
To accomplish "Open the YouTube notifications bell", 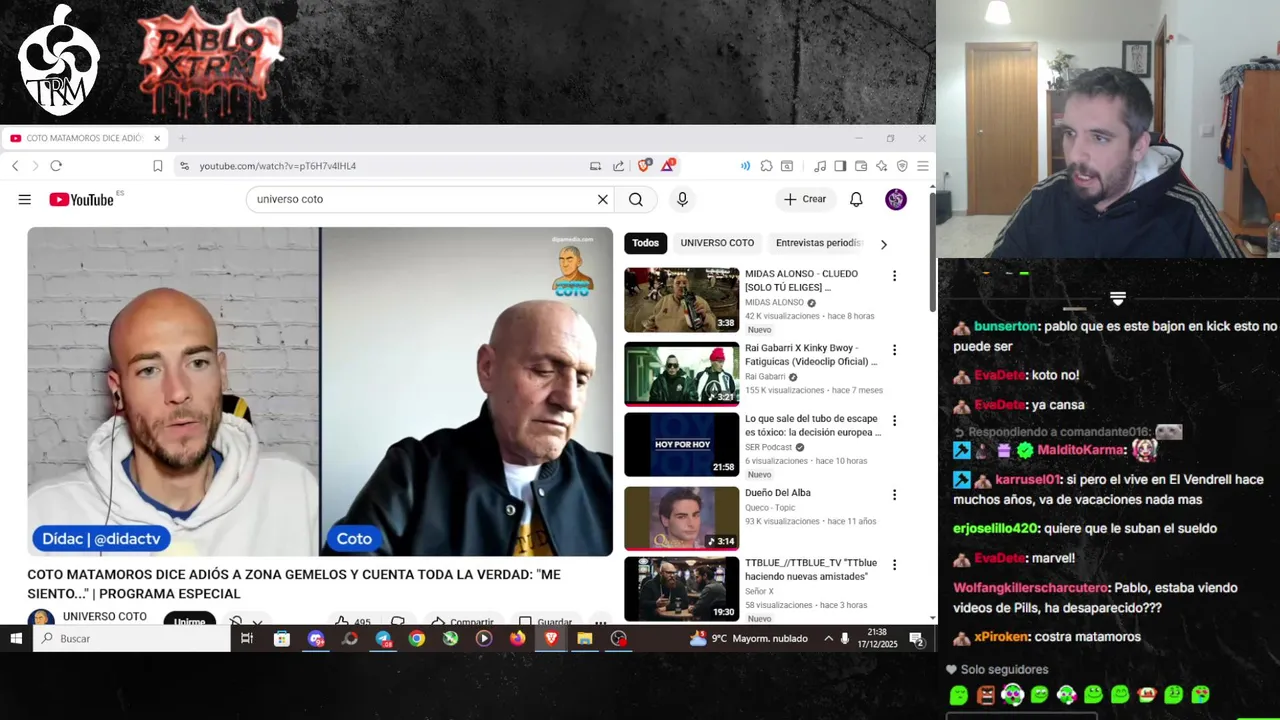I will (856, 199).
